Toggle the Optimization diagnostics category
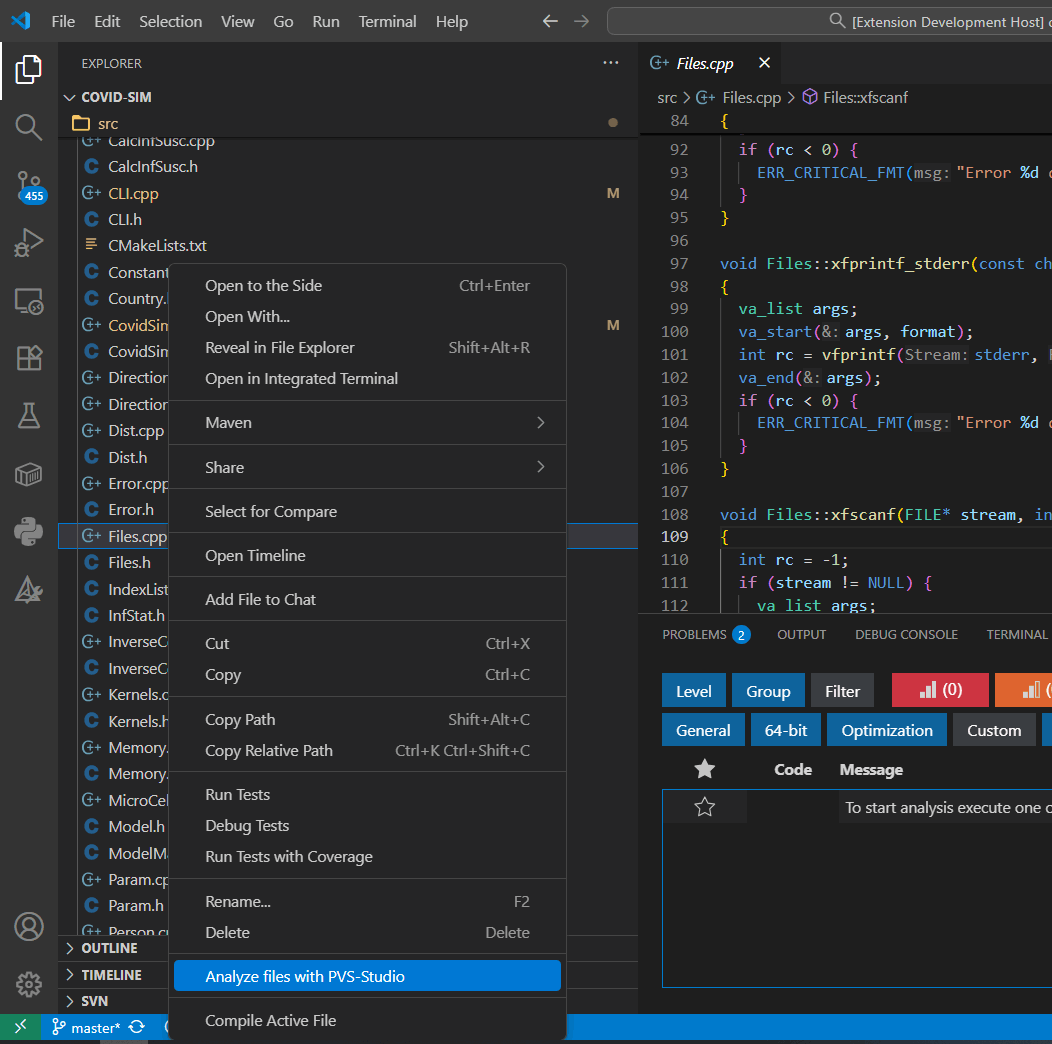The height and width of the screenshot is (1044, 1052). click(886, 729)
